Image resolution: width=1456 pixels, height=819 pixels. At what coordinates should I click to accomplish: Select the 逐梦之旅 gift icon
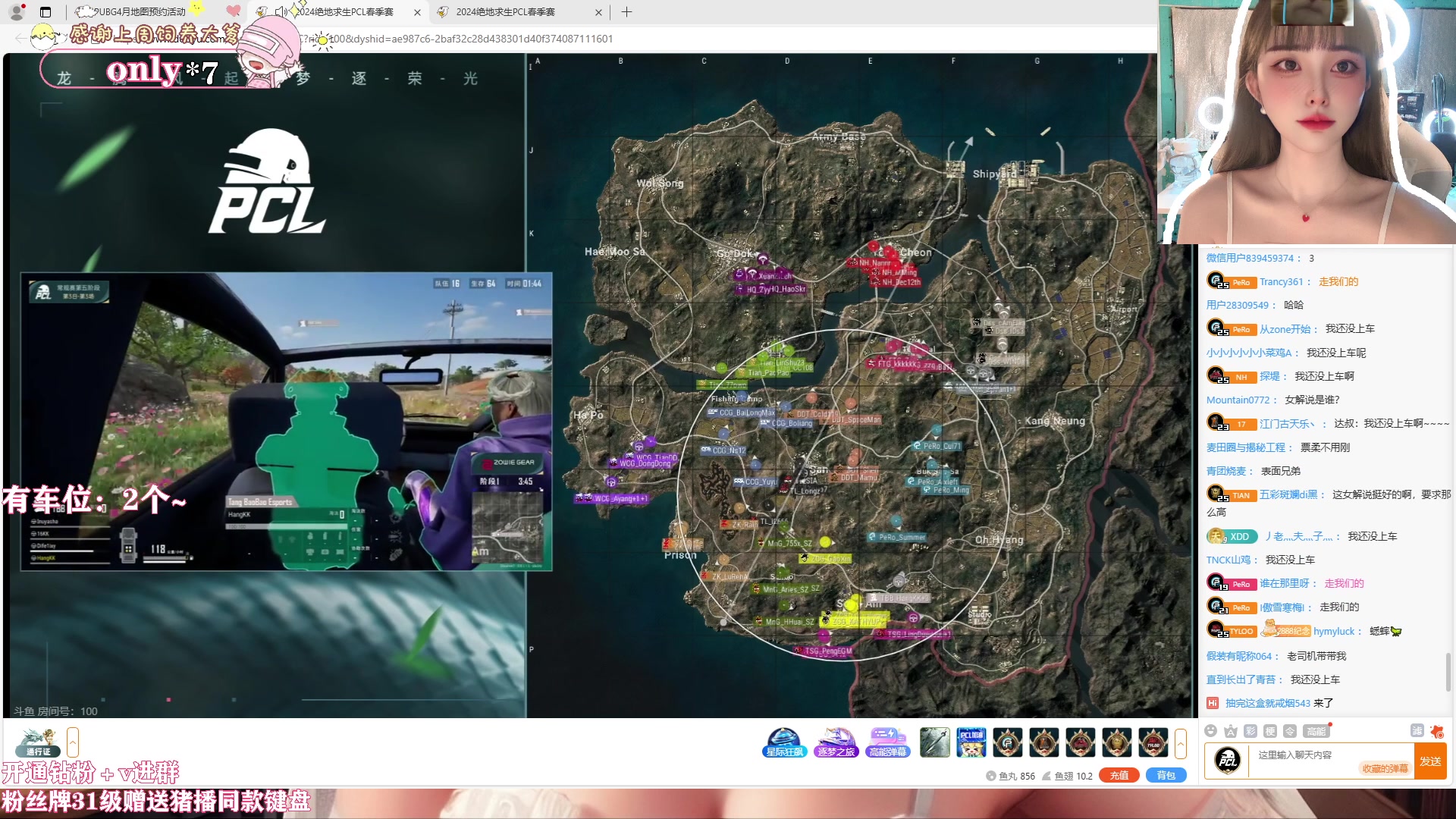coord(836,742)
